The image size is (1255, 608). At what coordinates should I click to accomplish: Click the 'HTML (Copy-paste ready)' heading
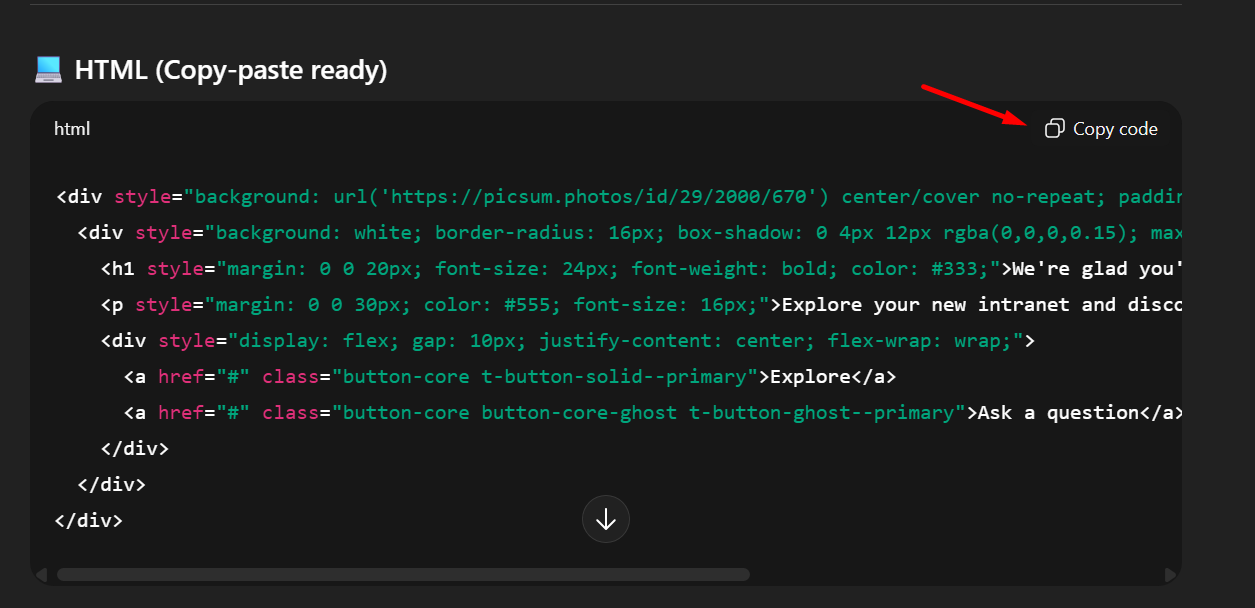pos(231,70)
